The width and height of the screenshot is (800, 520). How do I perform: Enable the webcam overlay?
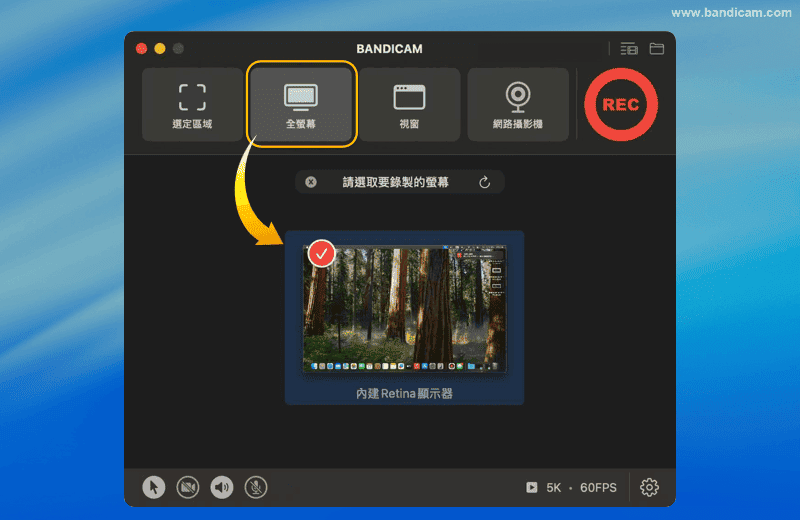point(188,487)
